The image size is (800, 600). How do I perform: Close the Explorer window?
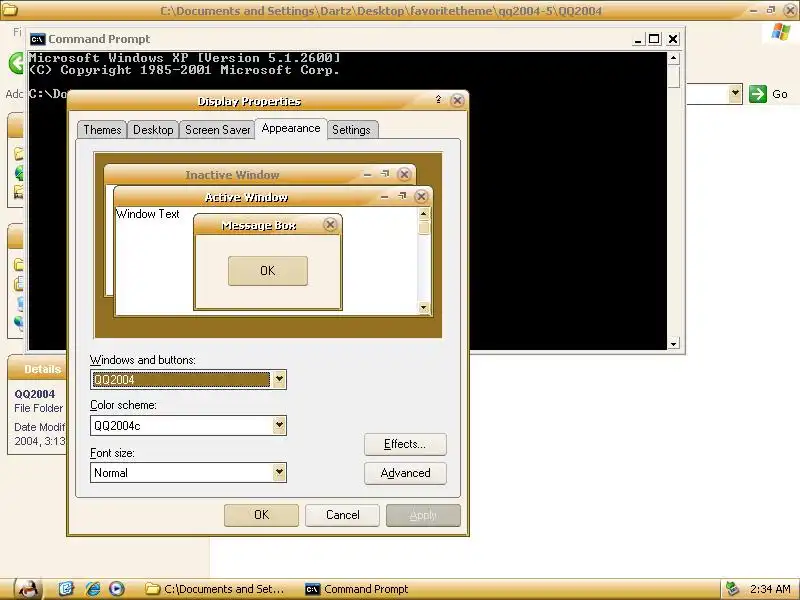coord(790,10)
